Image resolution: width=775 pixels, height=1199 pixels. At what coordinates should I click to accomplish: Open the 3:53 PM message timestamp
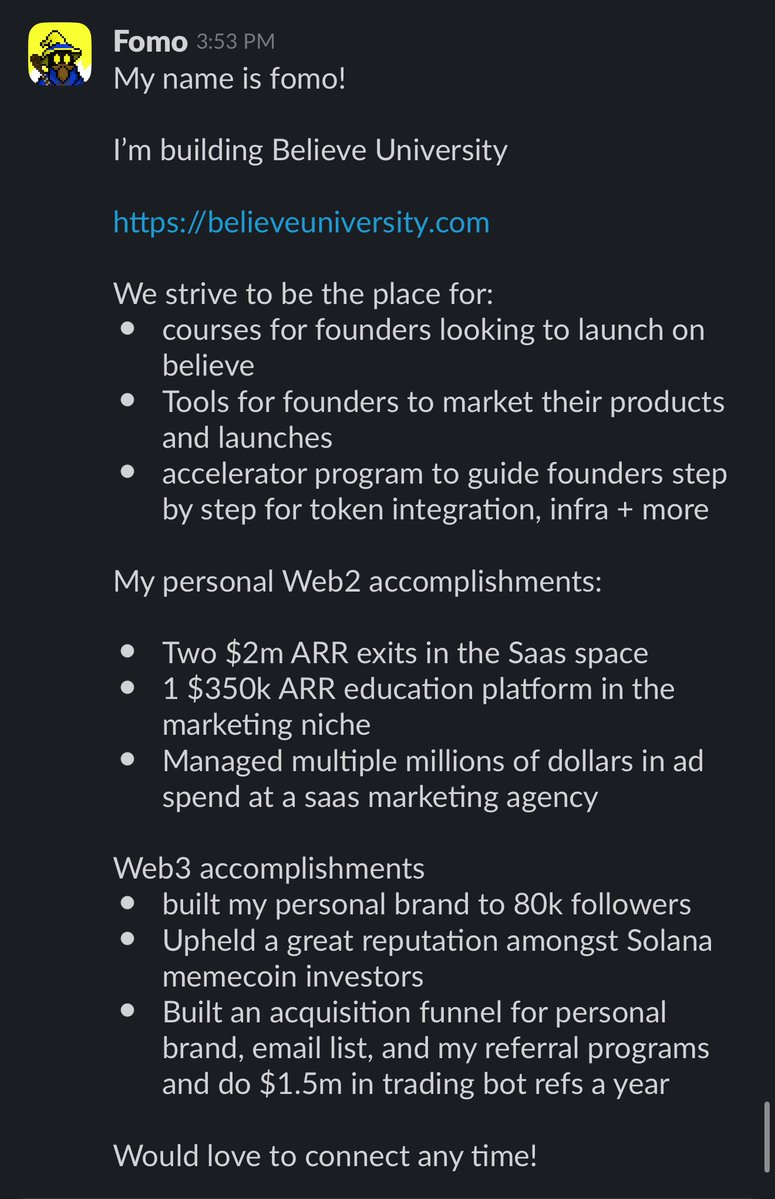(x=235, y=41)
